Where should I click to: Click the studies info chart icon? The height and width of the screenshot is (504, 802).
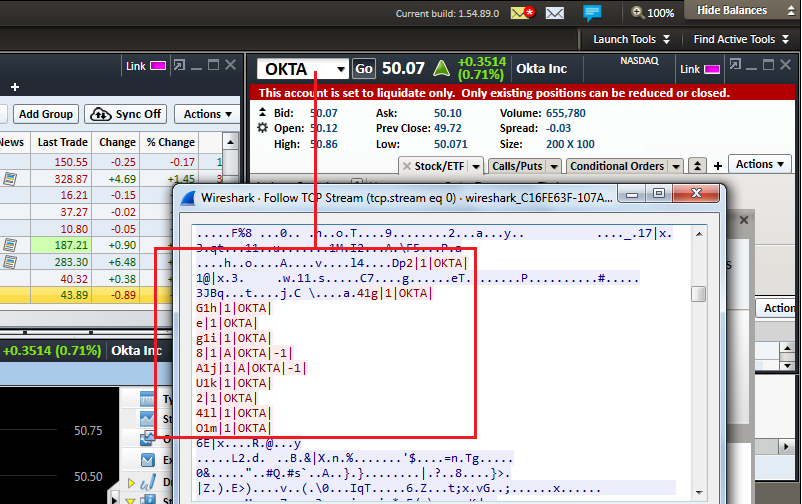pos(147,499)
